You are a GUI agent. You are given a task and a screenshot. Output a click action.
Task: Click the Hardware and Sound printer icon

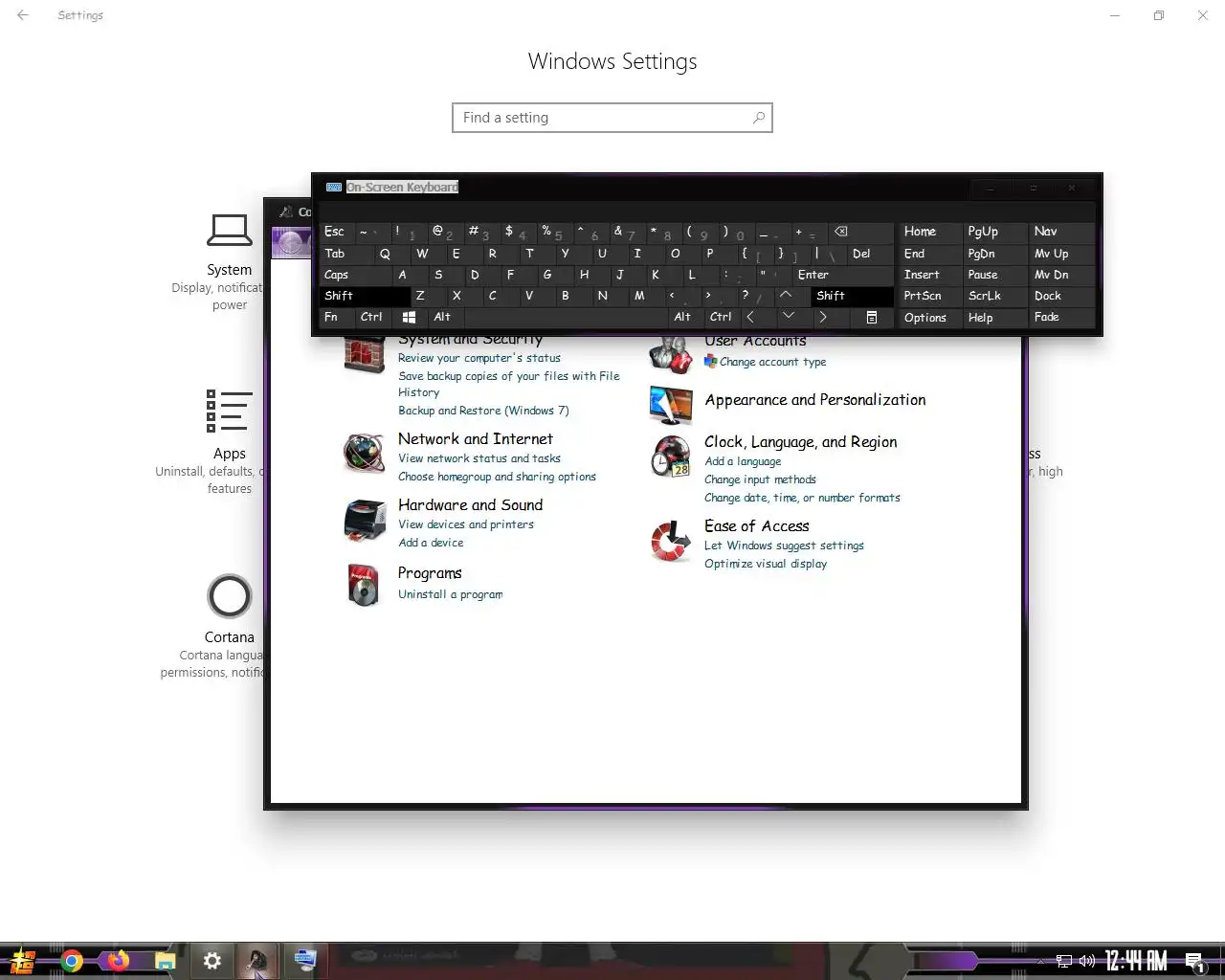pyautogui.click(x=364, y=521)
